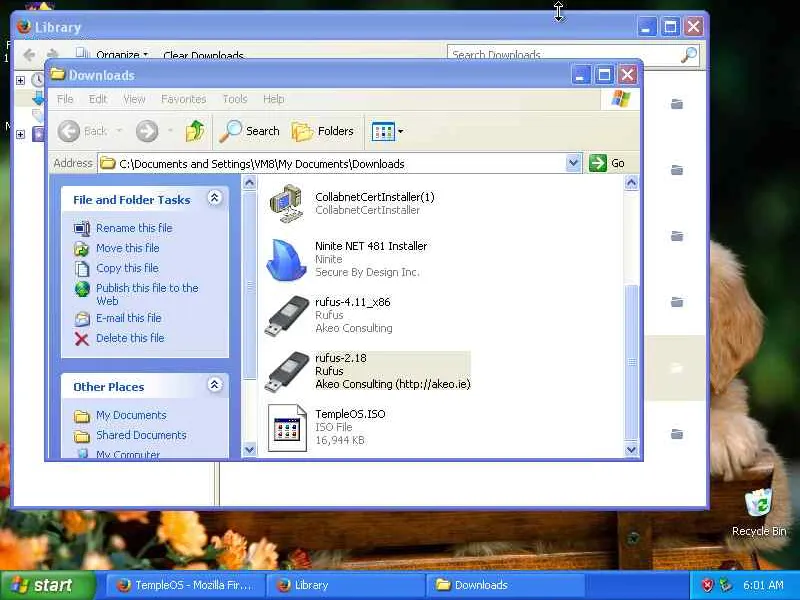Click the Forward arrow in Downloads toolbar
Viewport: 800px width, 600px height.
147,131
